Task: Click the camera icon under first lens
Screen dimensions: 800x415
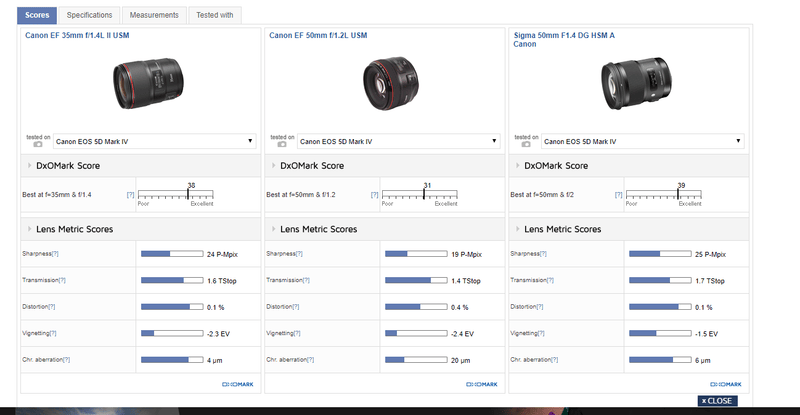Action: (x=36, y=145)
